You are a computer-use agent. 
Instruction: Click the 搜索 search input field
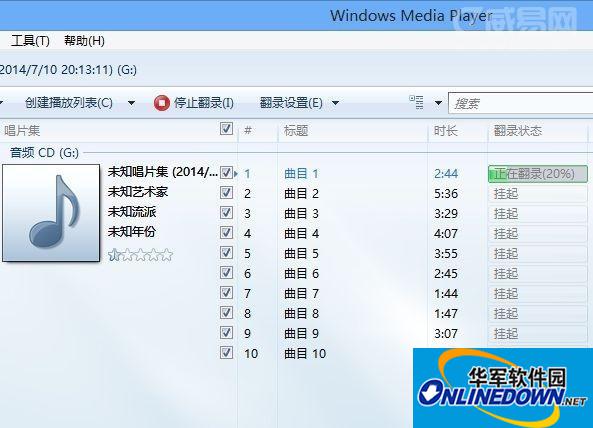click(x=521, y=103)
